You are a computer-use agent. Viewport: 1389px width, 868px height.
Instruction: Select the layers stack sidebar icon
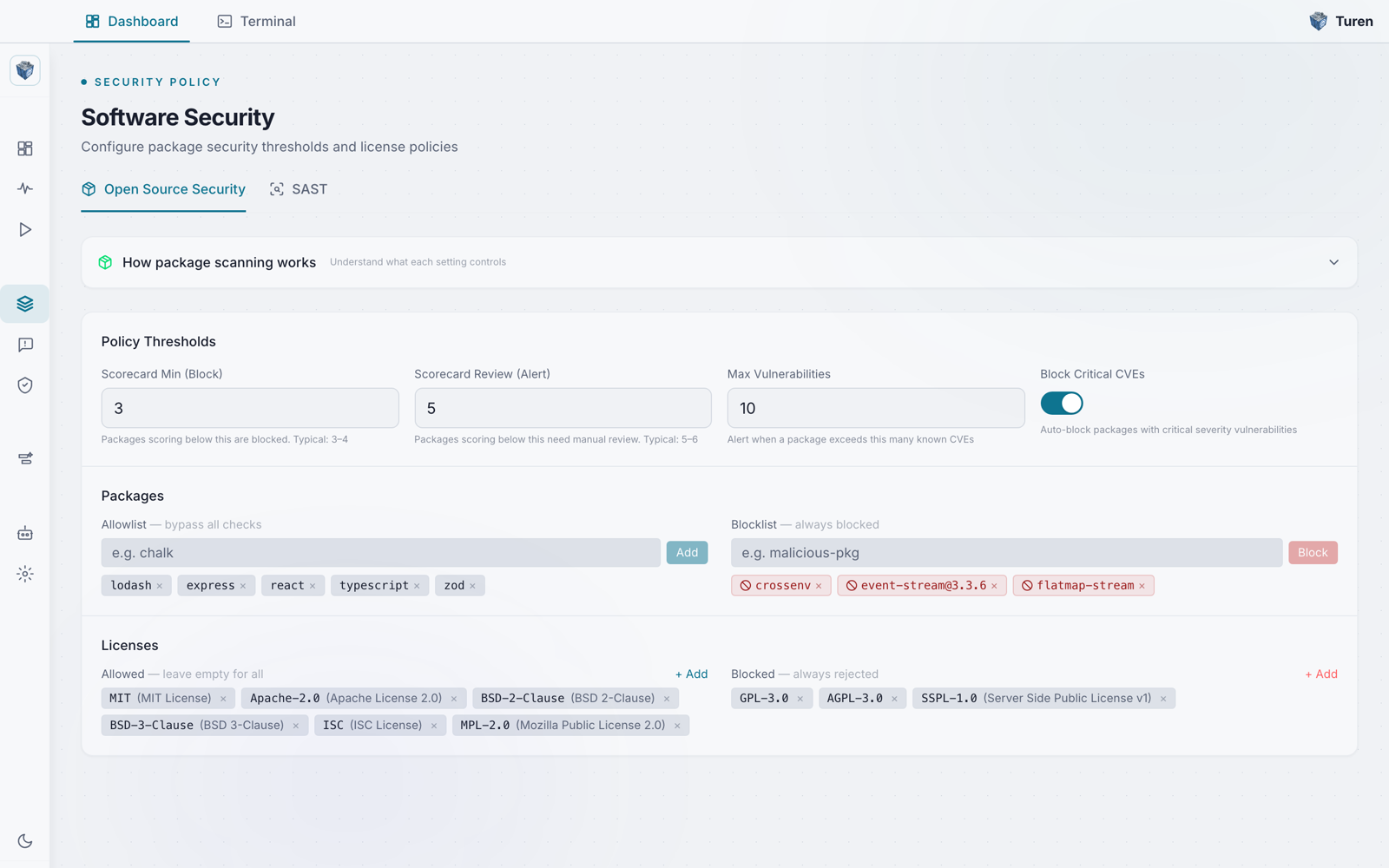click(x=25, y=304)
